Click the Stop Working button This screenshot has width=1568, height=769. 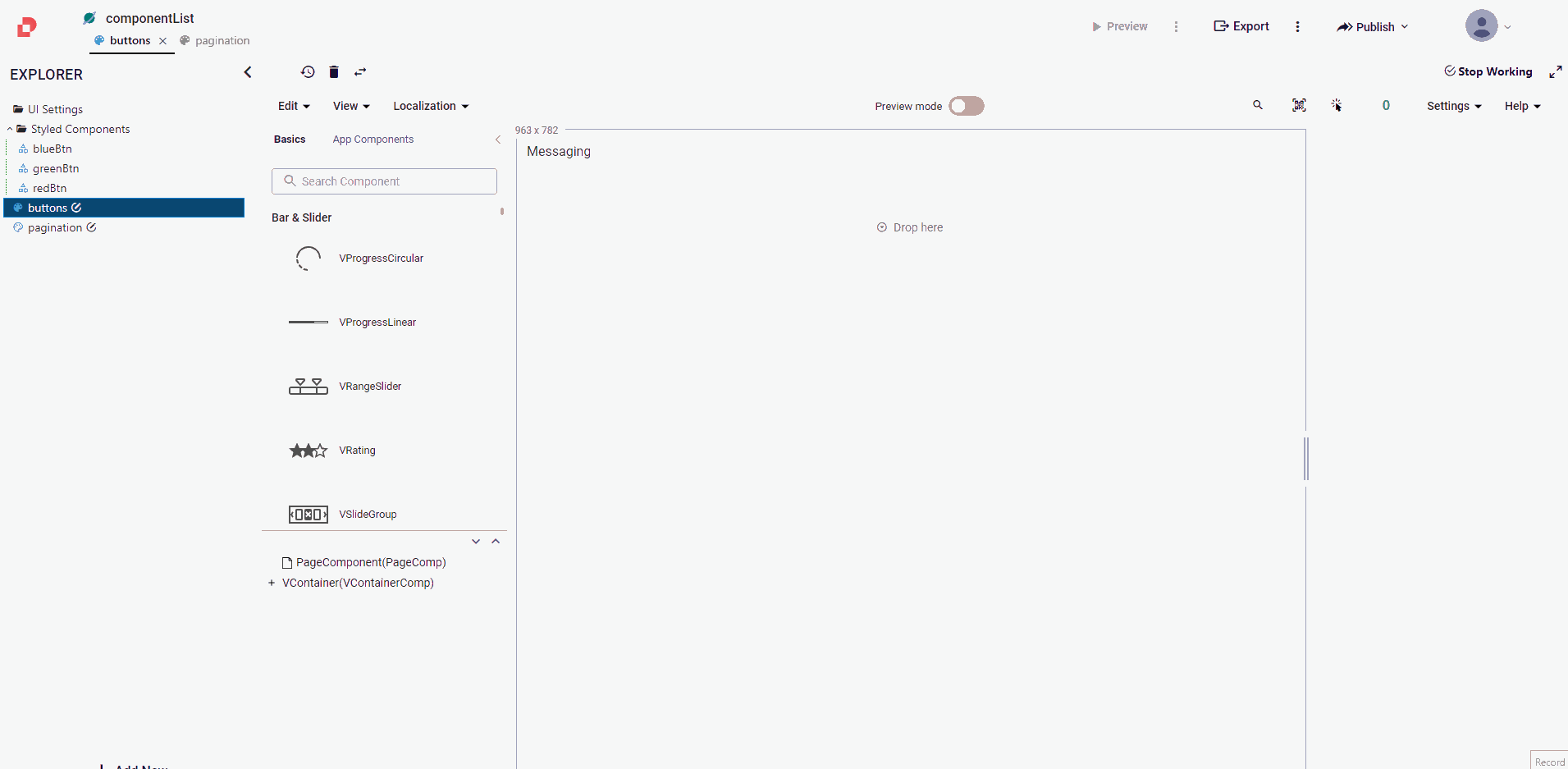(x=1488, y=71)
